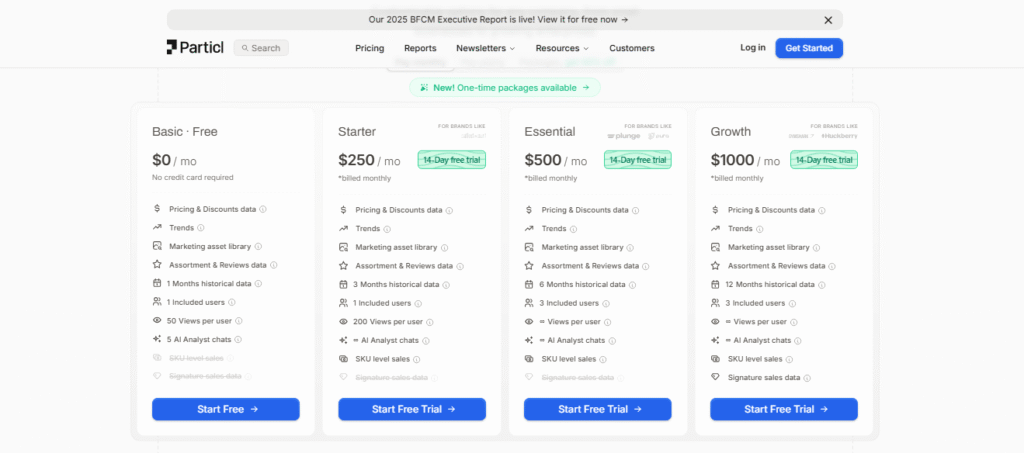Dismiss the BFCM Executive Report banner
The image size is (1024, 453).
(x=828, y=19)
